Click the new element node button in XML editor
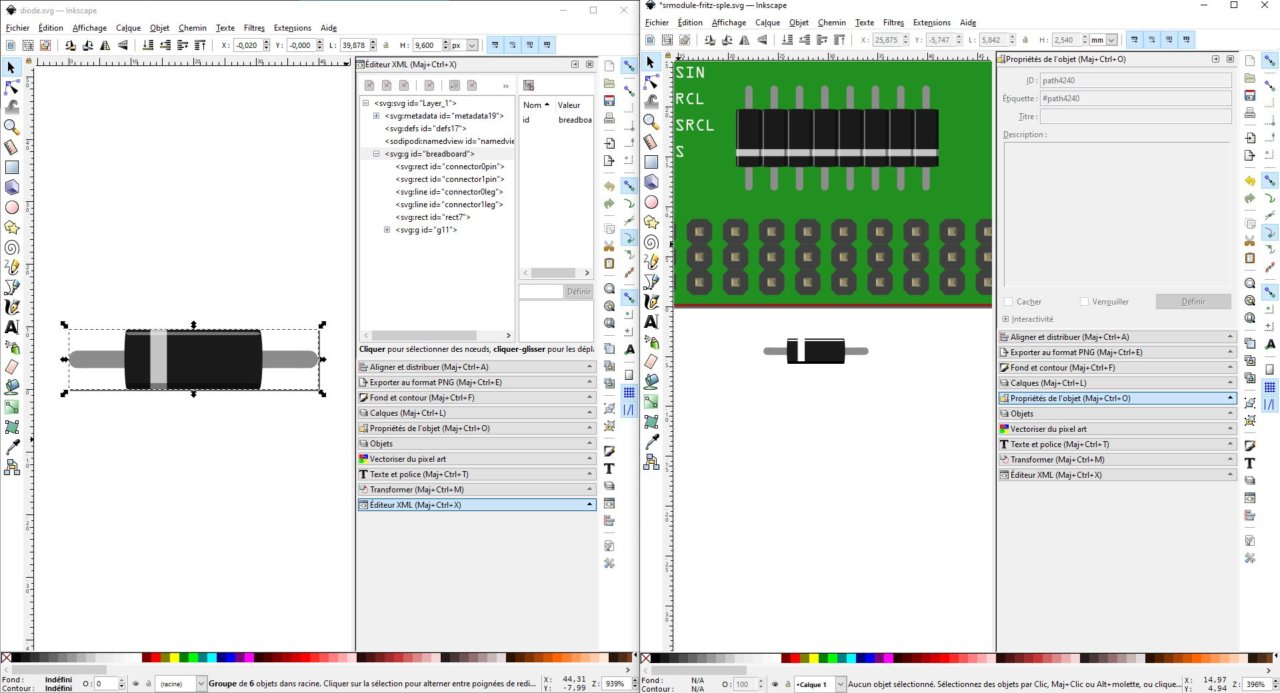1280x693 pixels. pos(371,85)
